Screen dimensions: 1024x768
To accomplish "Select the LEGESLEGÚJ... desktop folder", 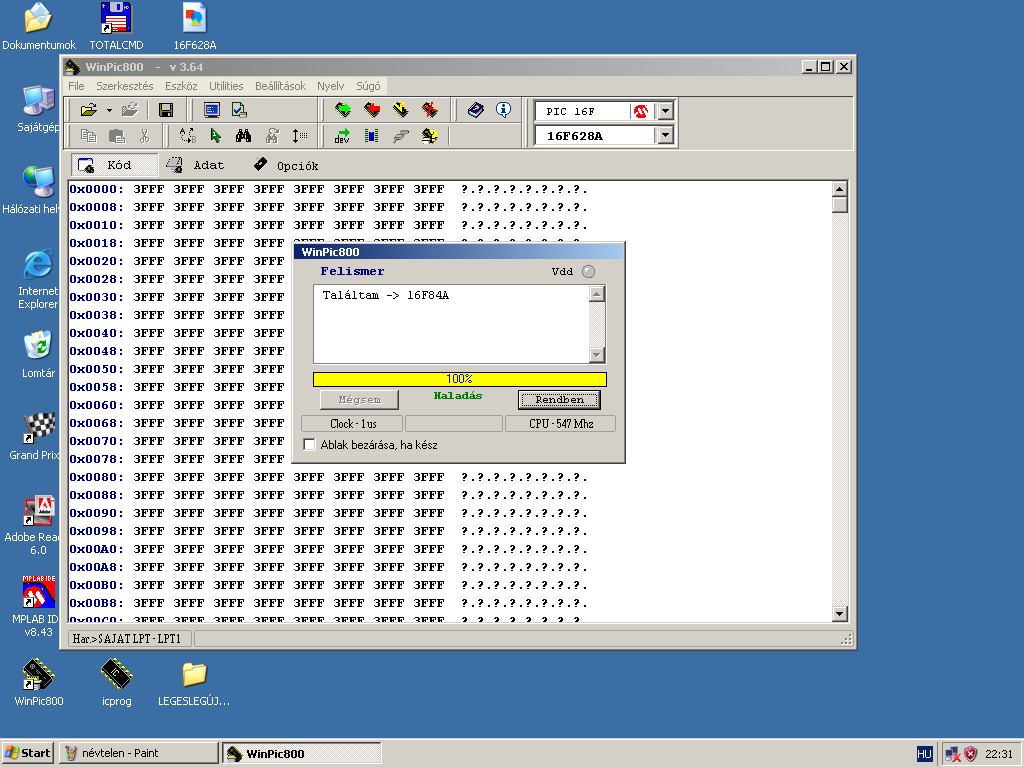I will tap(194, 682).
